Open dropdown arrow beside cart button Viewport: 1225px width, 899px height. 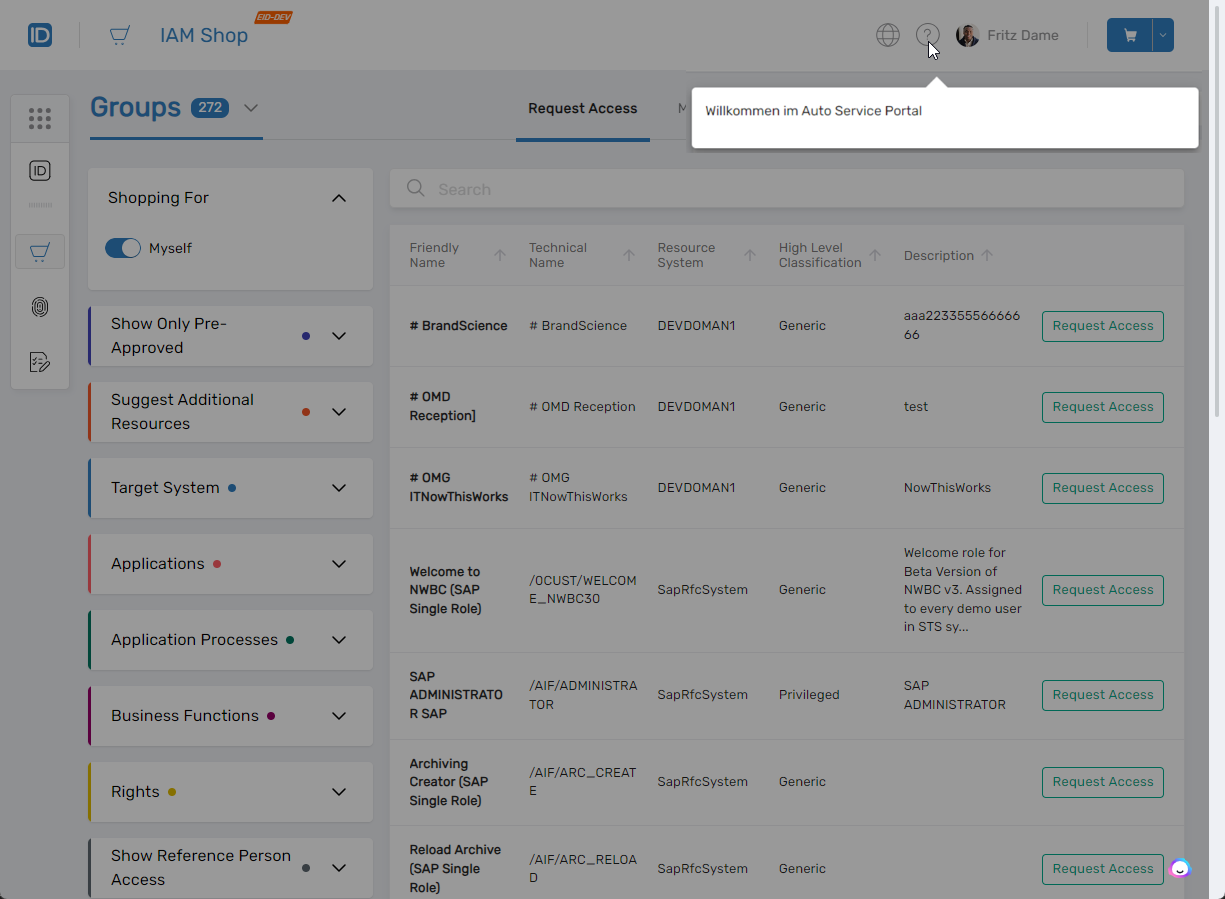tap(1162, 36)
